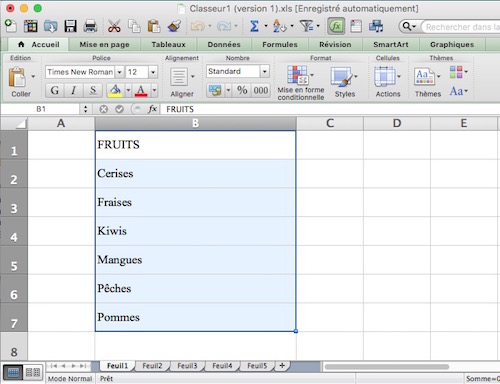Open the Feuil3 sheet tab

(x=187, y=366)
